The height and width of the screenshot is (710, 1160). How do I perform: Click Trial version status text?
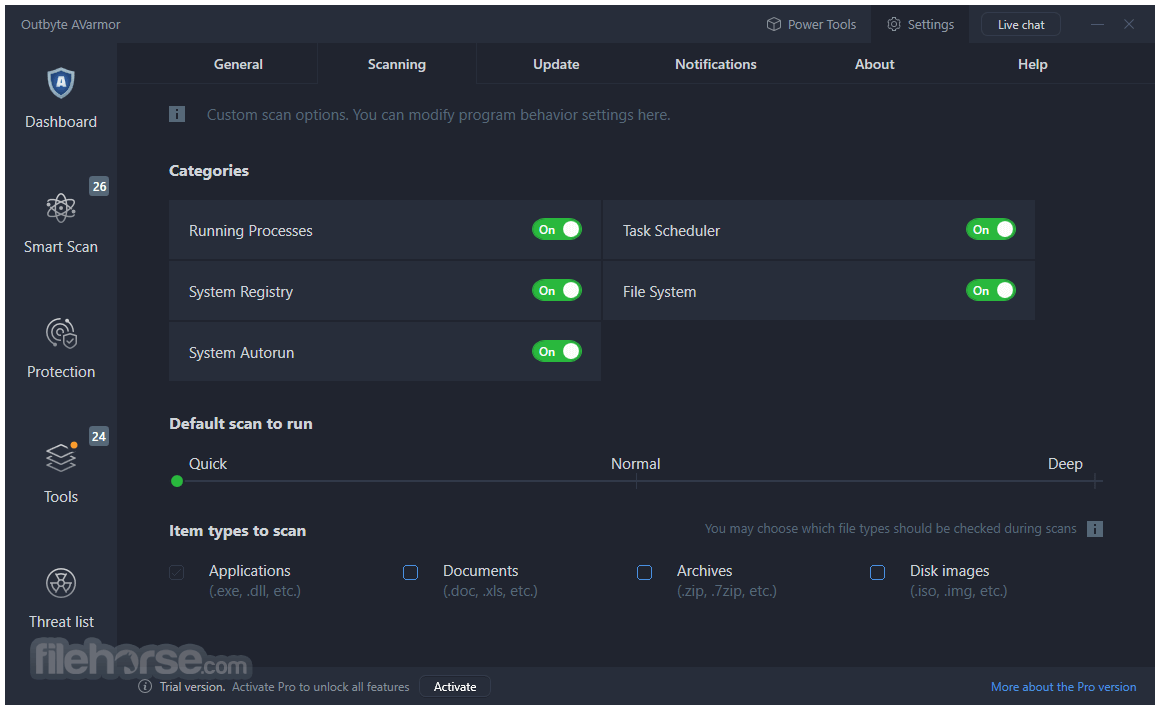(192, 687)
